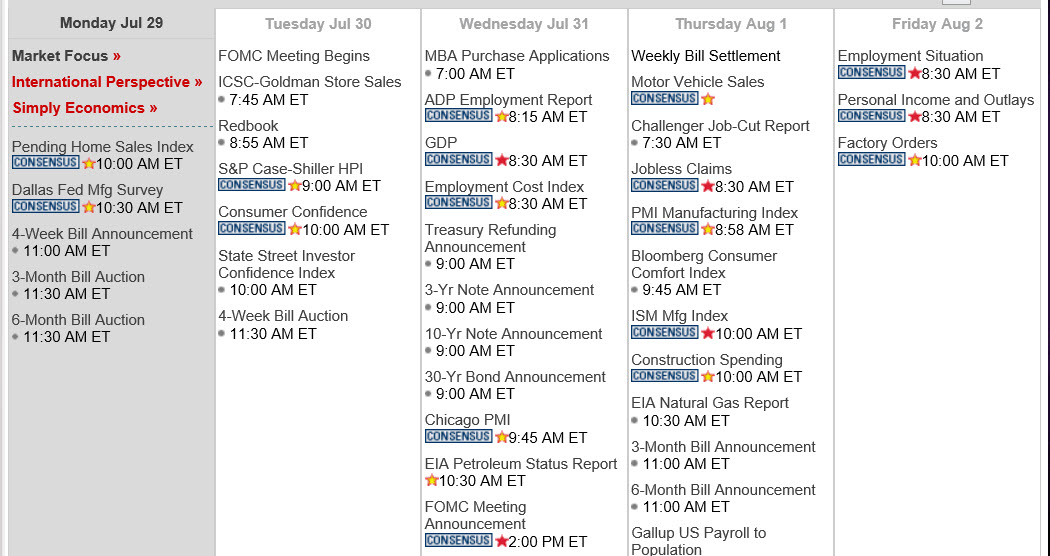This screenshot has width=1050, height=556.
Task: Click the red star beside Jobless Claims
Action: 708,186
